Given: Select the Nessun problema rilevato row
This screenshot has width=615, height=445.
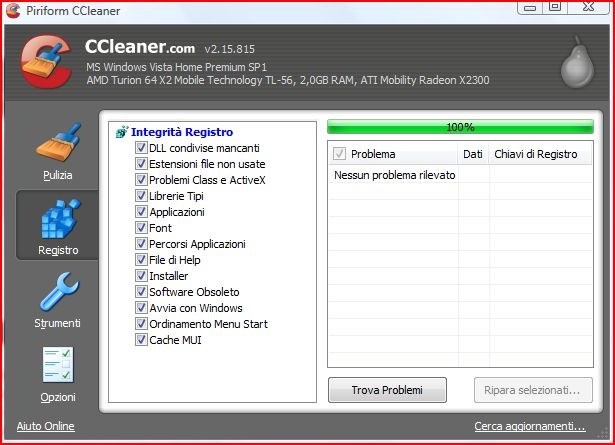Looking at the screenshot, I should click(460, 175).
